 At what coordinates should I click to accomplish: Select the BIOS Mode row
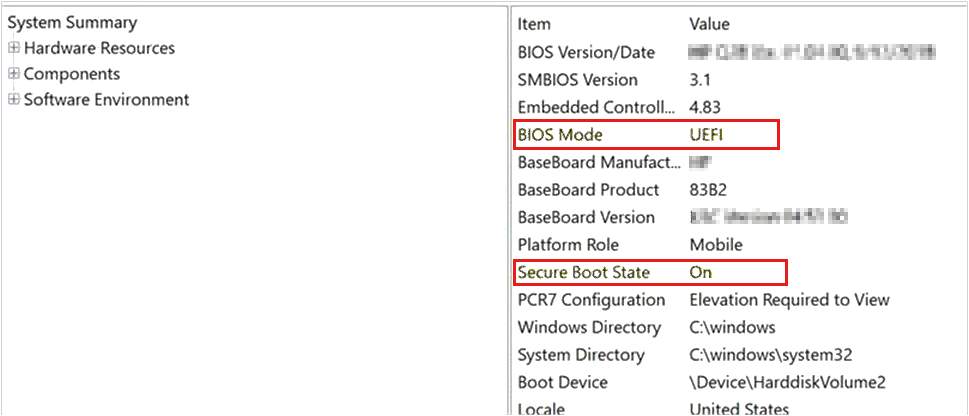click(x=560, y=135)
